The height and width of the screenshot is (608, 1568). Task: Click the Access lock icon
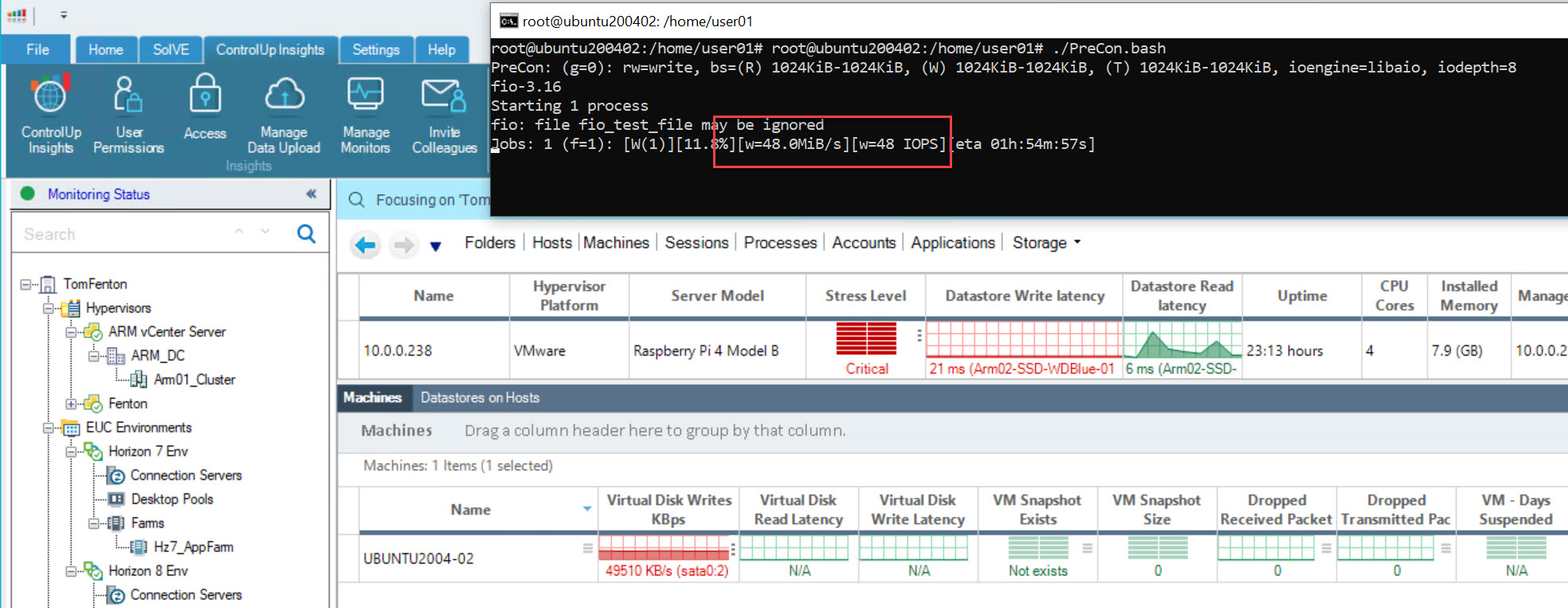[206, 95]
